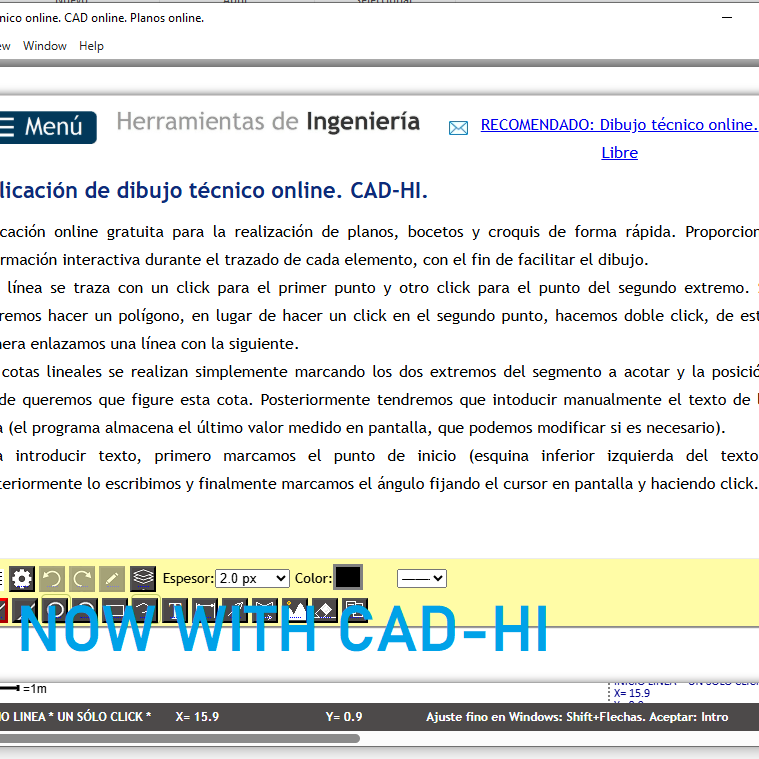Click the Herramientas de Ingeniería heading

[x=268, y=121]
